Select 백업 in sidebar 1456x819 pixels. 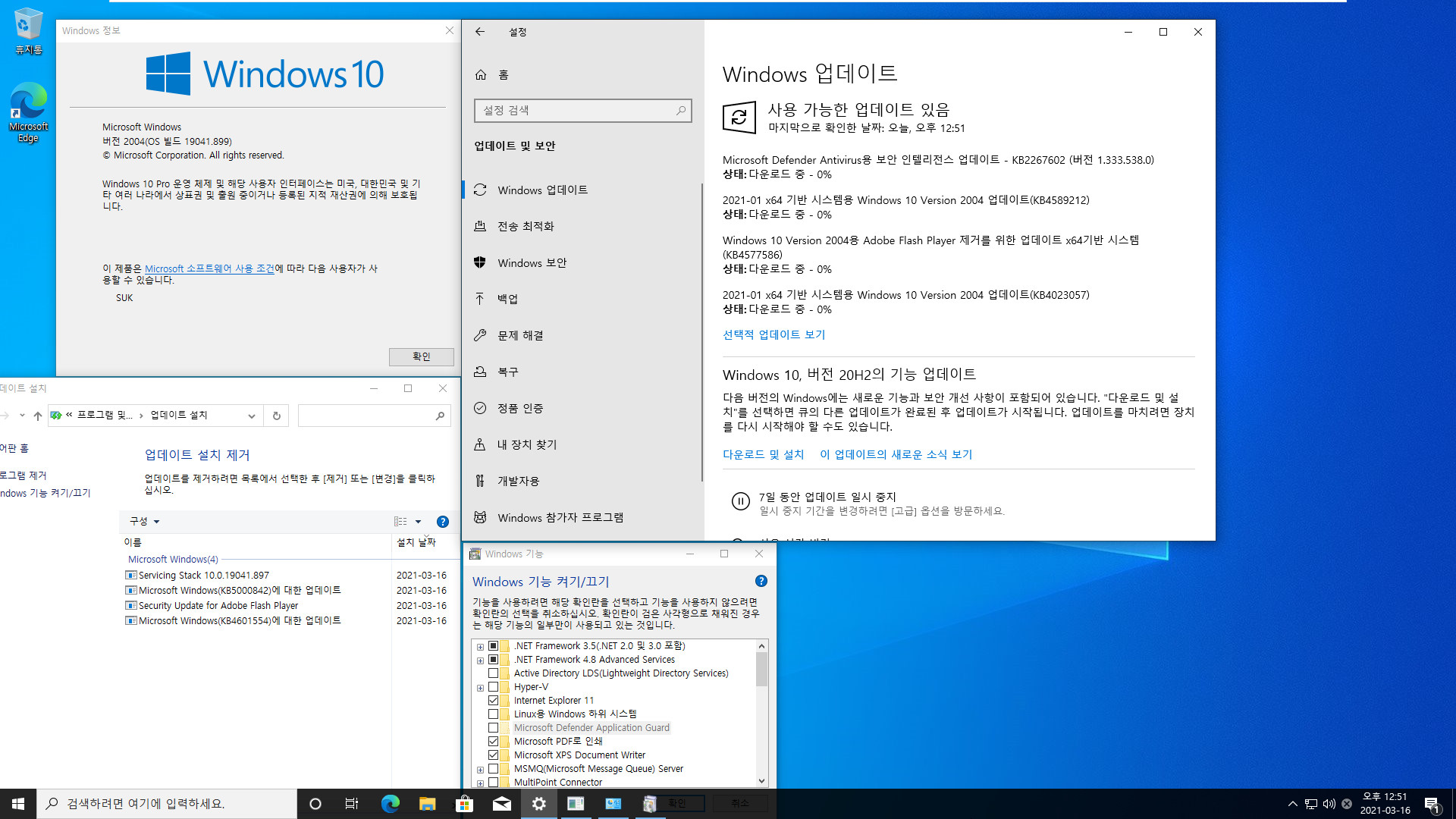[x=582, y=299]
